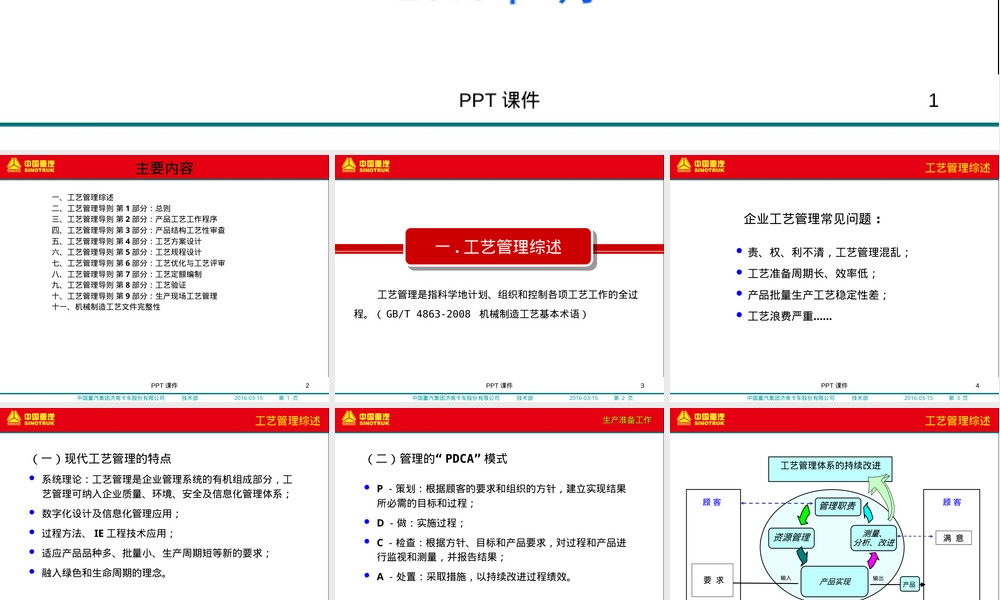Click slide number 4 beside PPT 课件 footer

pyautogui.click(x=977, y=386)
